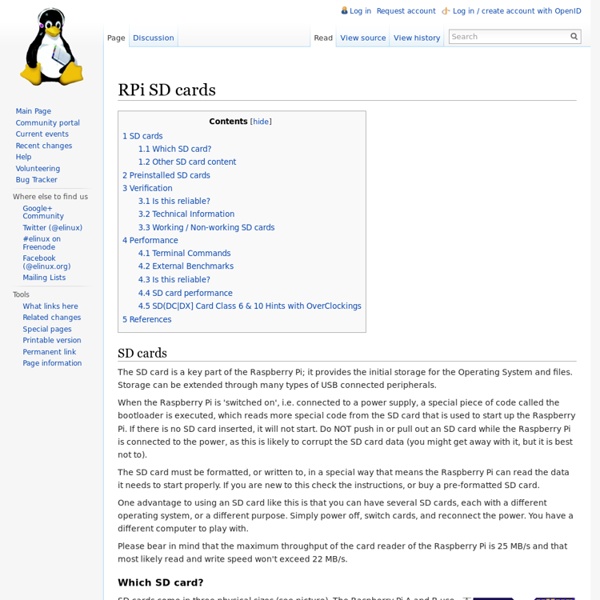Screen dimensions: 600x600
Task: Click the Which SD card? subheading
Action: (160, 583)
